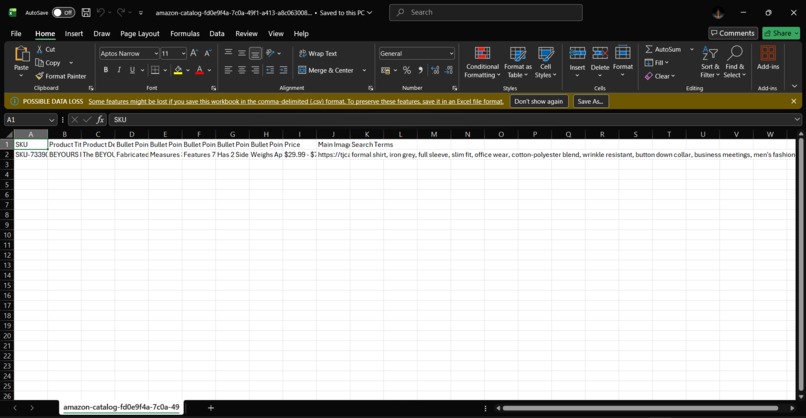Click the Paste clipboard icon
Viewport: 806px width, 418px height.
coord(21,53)
